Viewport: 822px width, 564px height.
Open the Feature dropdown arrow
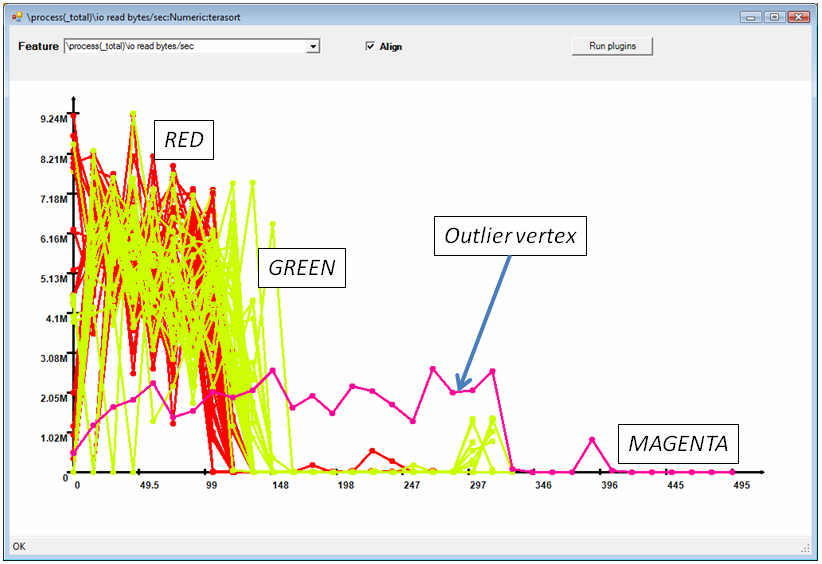[x=313, y=46]
